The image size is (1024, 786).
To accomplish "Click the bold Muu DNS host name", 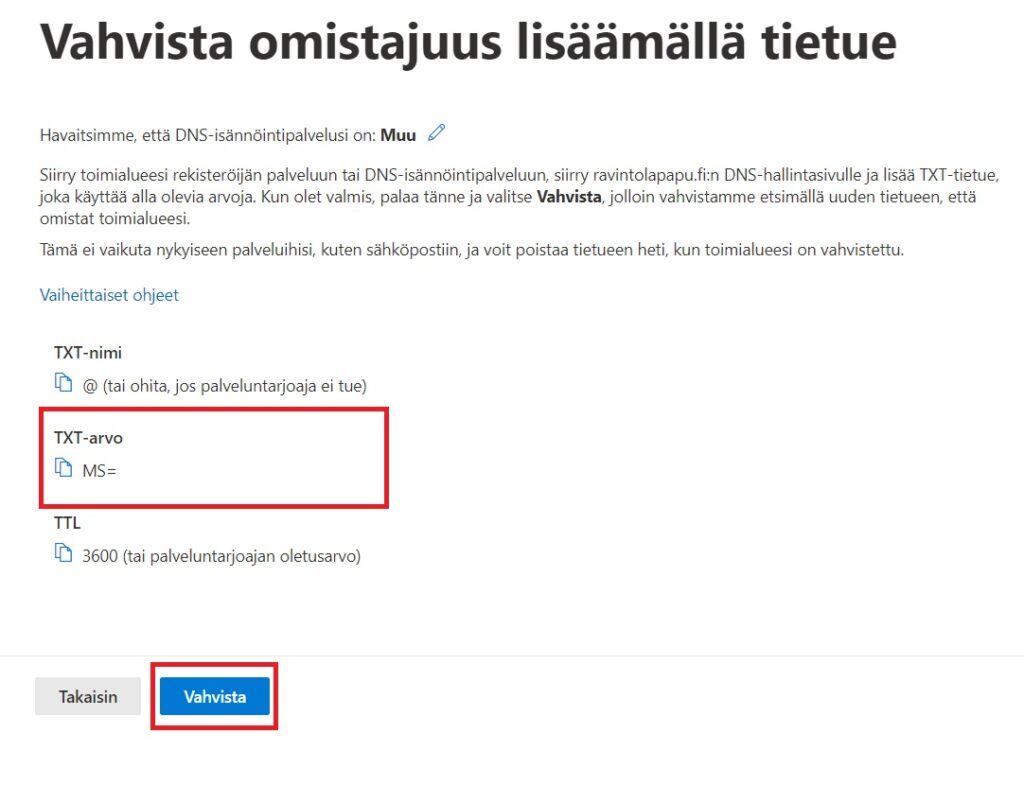I will coord(398,133).
